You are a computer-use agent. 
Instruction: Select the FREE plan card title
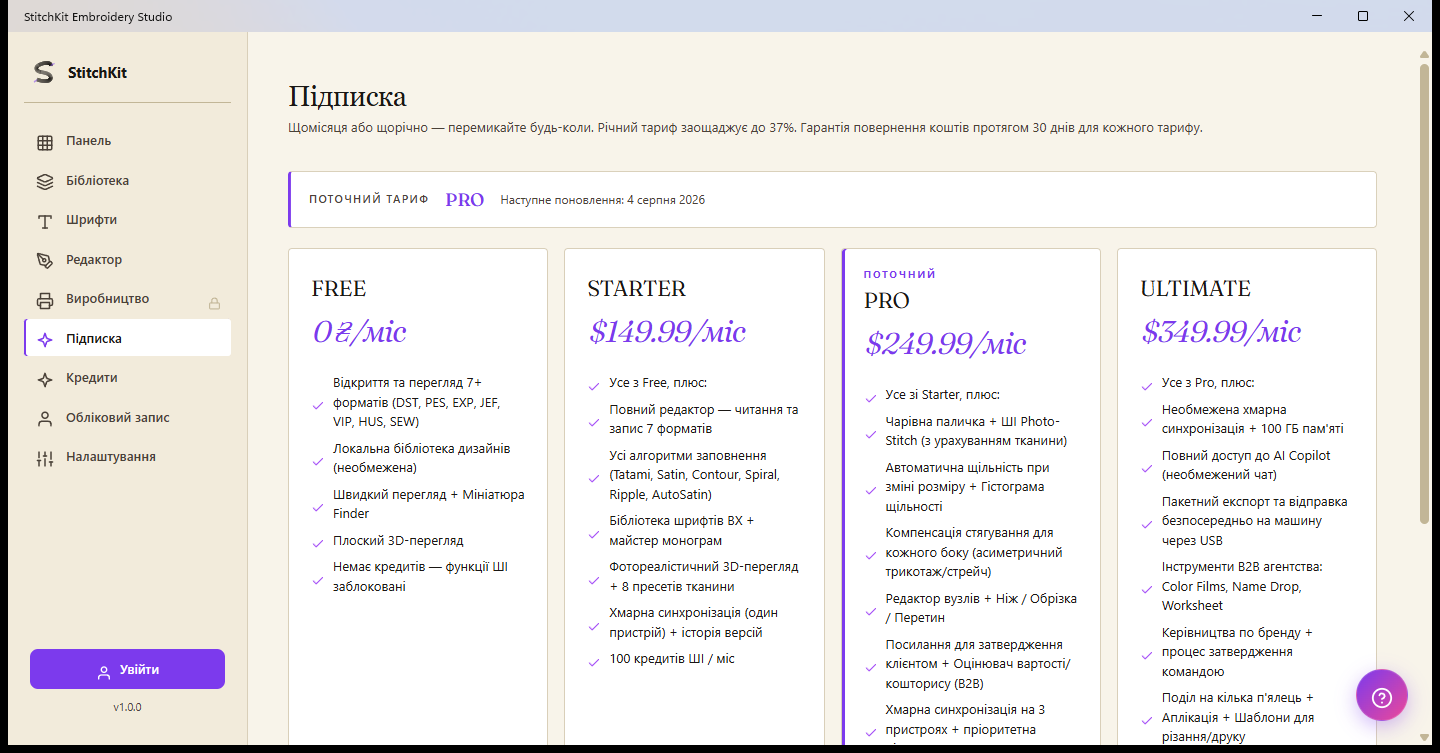coord(339,289)
